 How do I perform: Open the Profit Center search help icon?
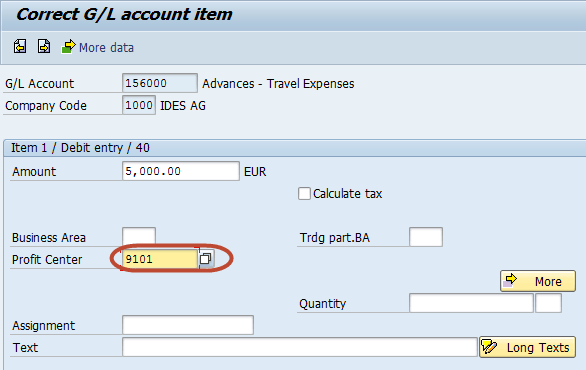[x=206, y=259]
